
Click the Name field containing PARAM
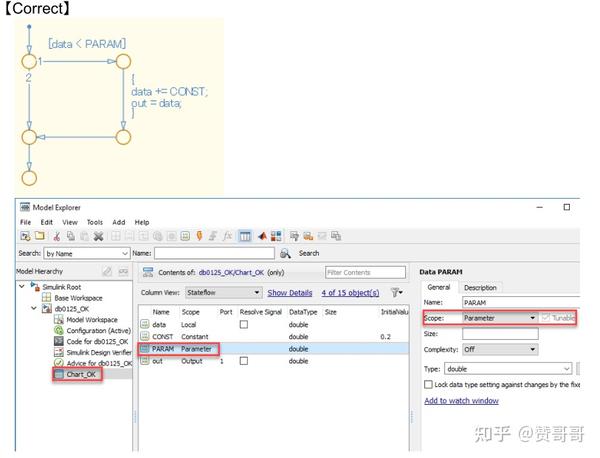(521, 302)
